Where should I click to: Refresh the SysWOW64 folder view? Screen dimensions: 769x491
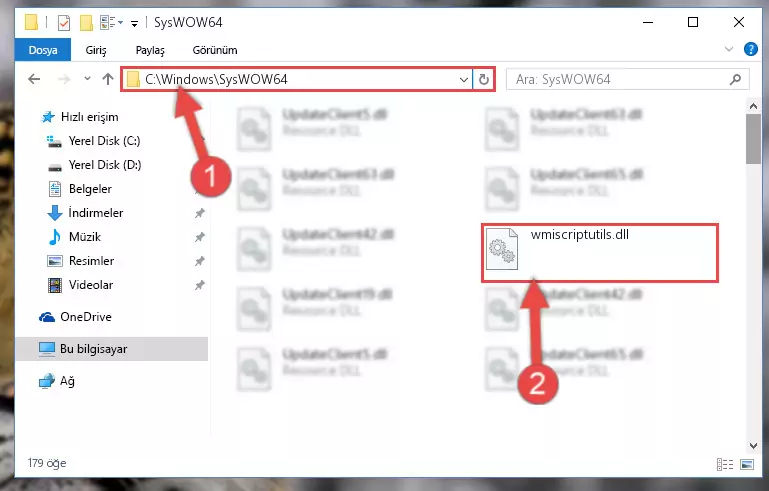(x=484, y=79)
